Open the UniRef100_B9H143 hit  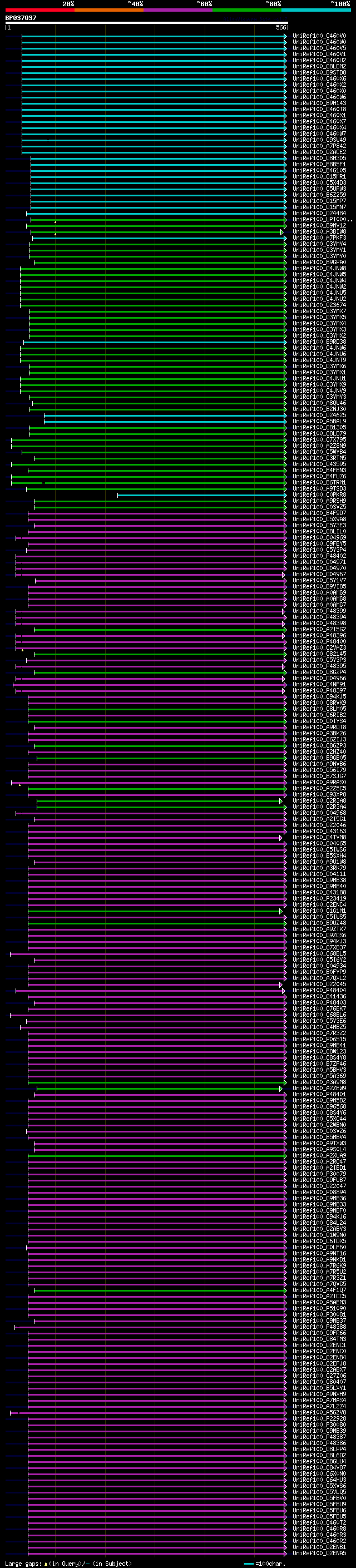pos(319,103)
